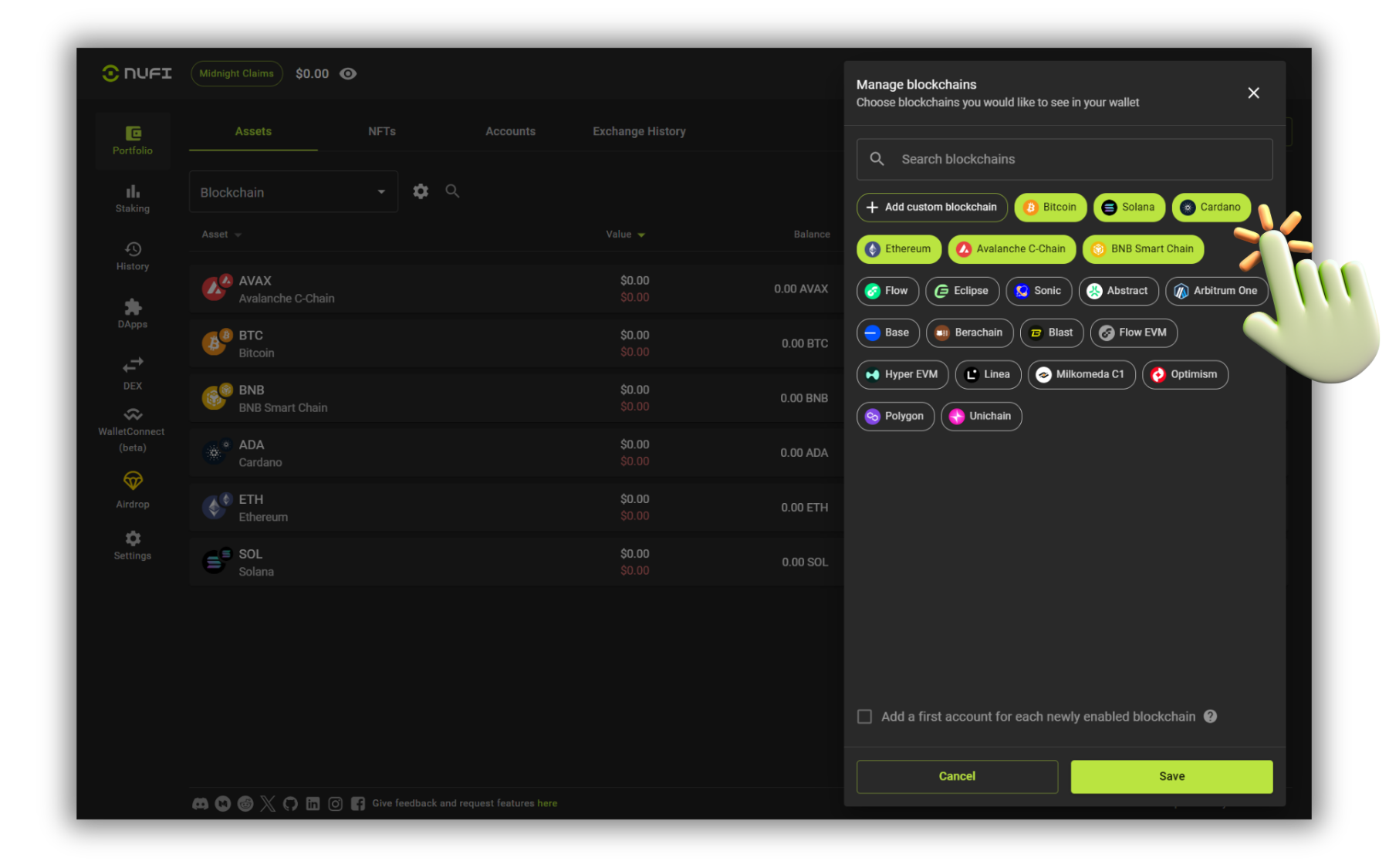Switch to the NFTs tab
The image size is (1389, 868).
[382, 131]
